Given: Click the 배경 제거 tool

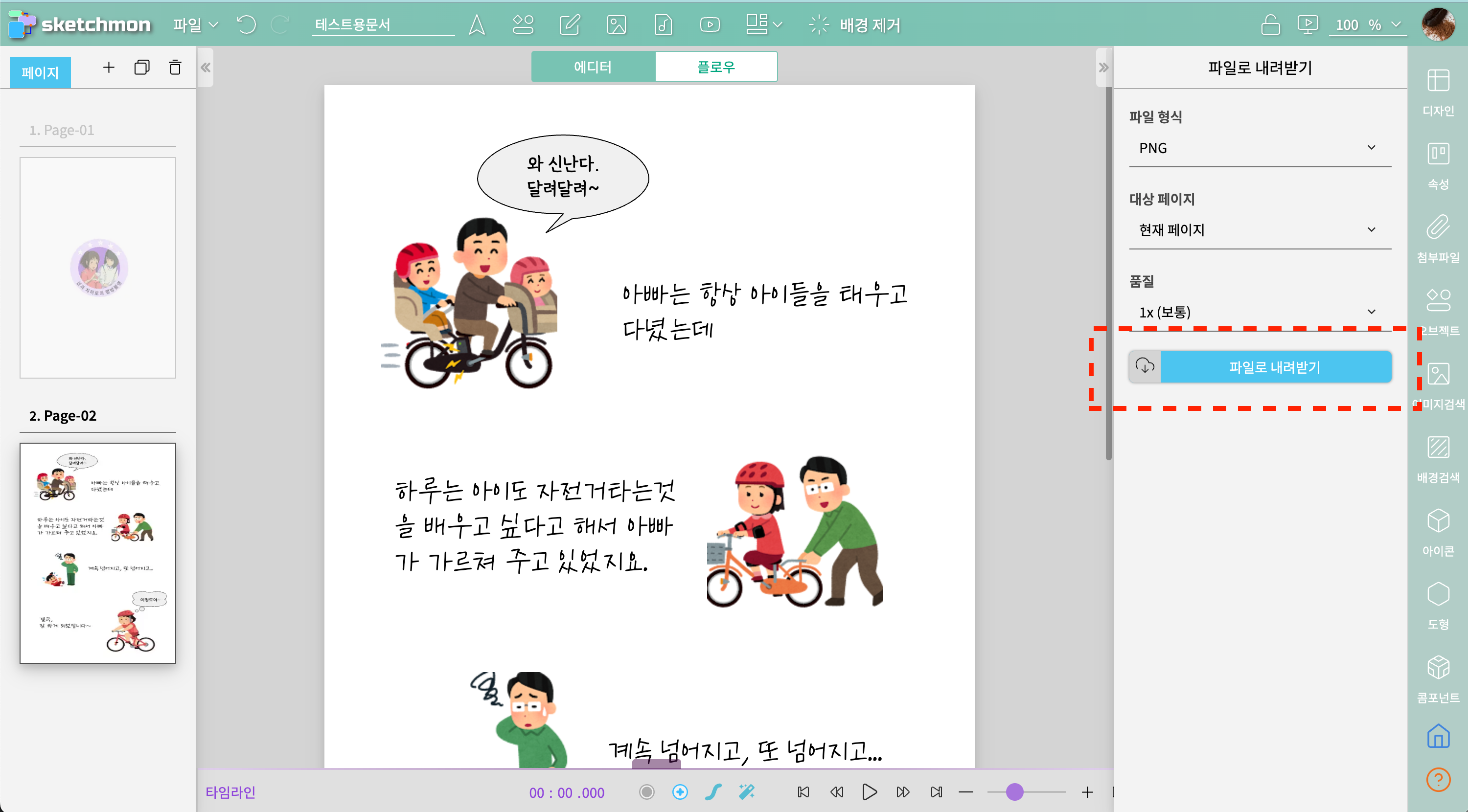Looking at the screenshot, I should (x=854, y=24).
